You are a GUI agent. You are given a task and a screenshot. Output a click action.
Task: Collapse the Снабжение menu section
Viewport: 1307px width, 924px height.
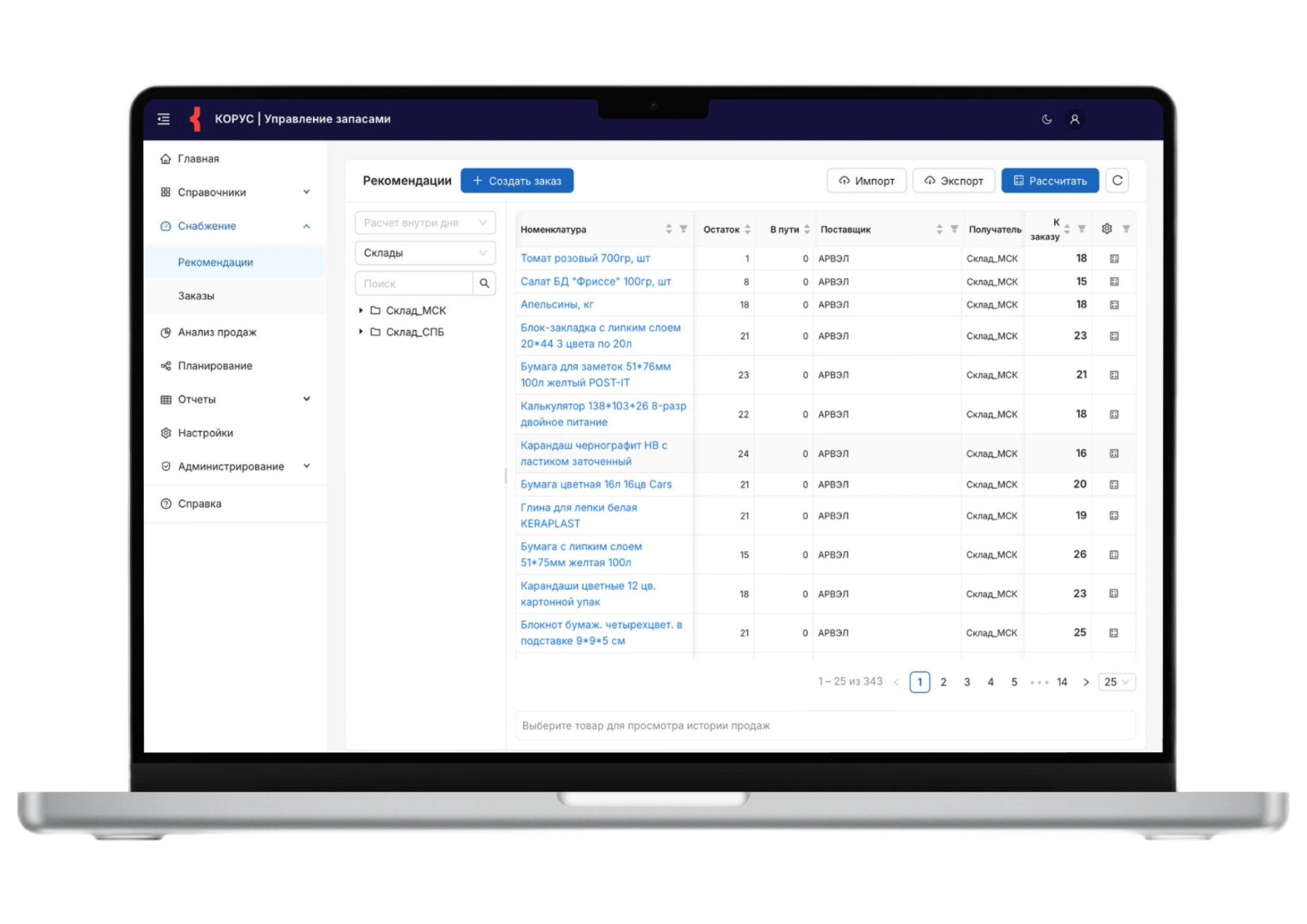tap(235, 226)
